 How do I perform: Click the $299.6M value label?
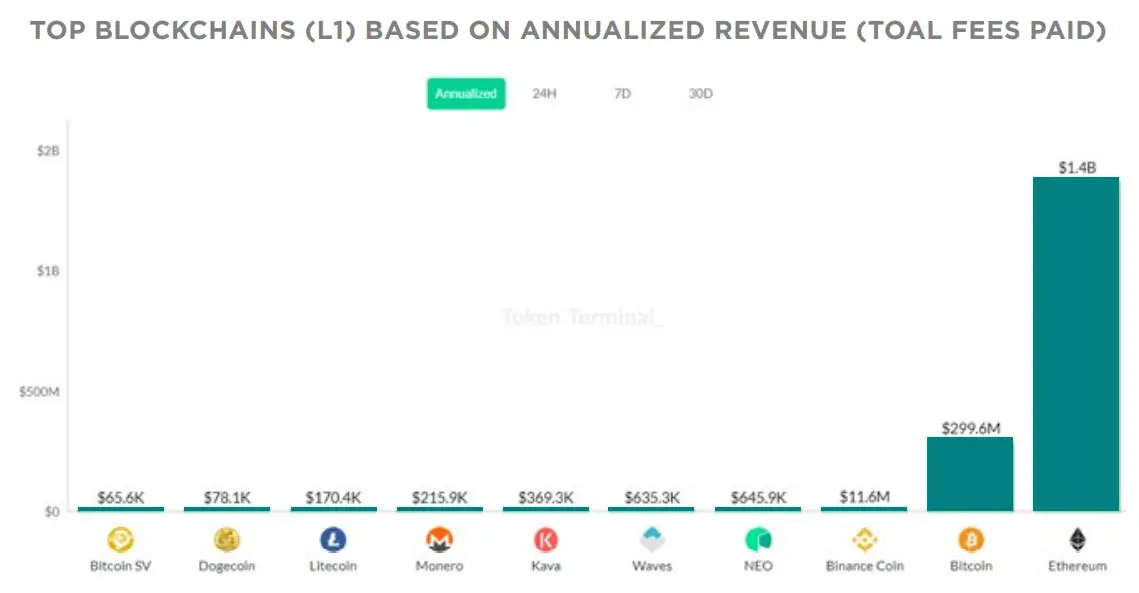[971, 428]
